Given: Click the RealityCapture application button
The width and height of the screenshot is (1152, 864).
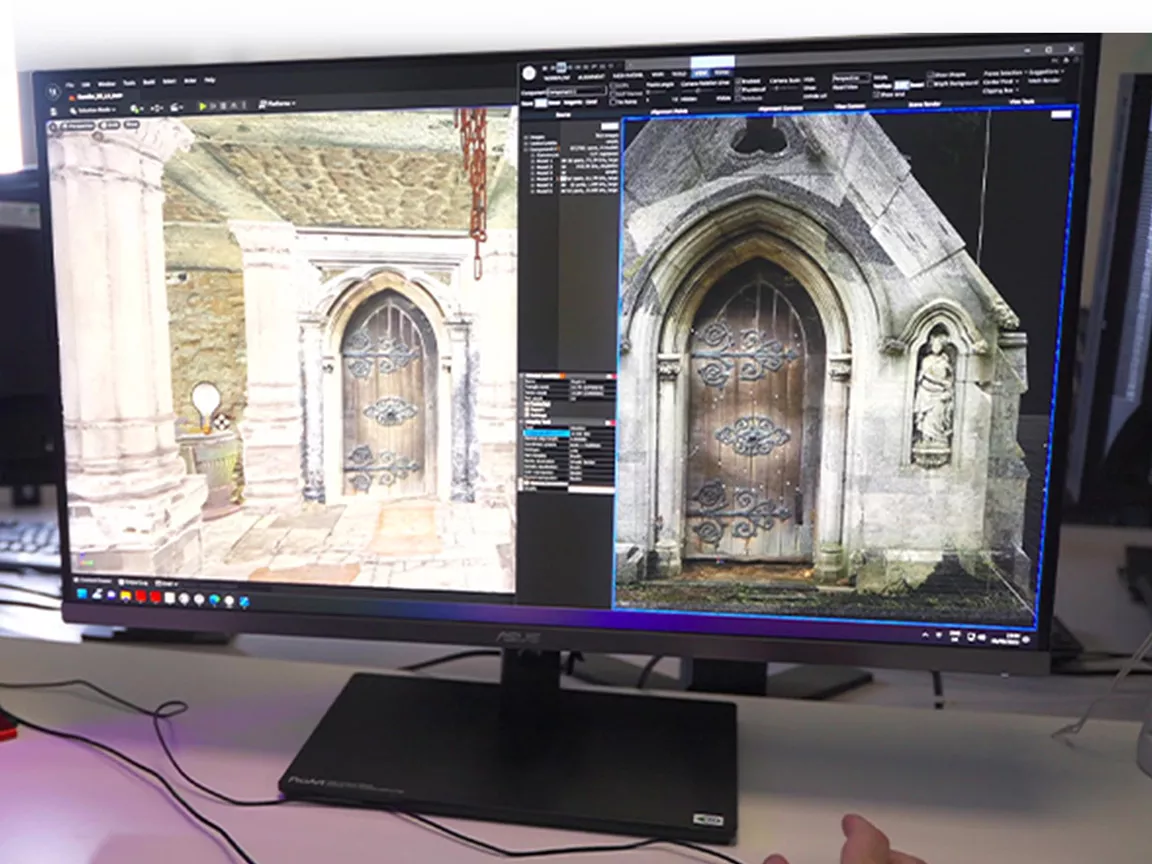Looking at the screenshot, I should [x=528, y=73].
